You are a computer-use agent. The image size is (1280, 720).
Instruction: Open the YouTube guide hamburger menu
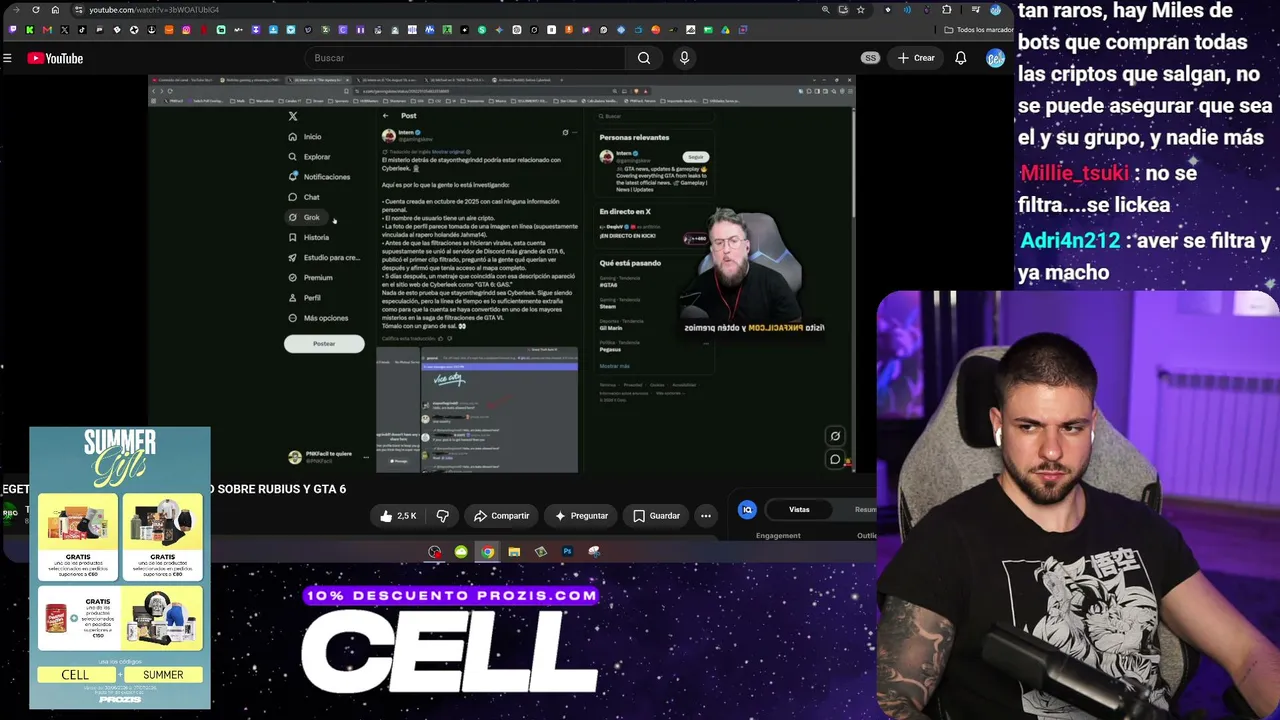tap(7, 58)
